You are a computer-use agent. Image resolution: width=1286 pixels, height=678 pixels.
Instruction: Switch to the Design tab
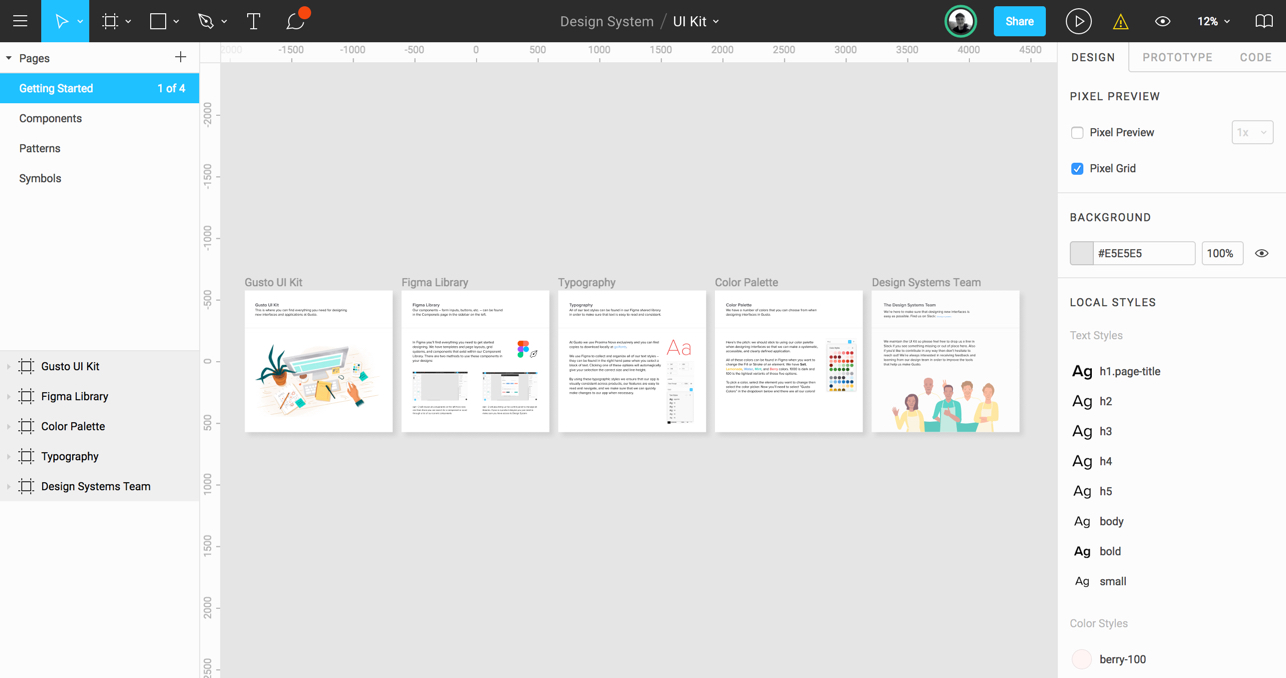point(1093,57)
